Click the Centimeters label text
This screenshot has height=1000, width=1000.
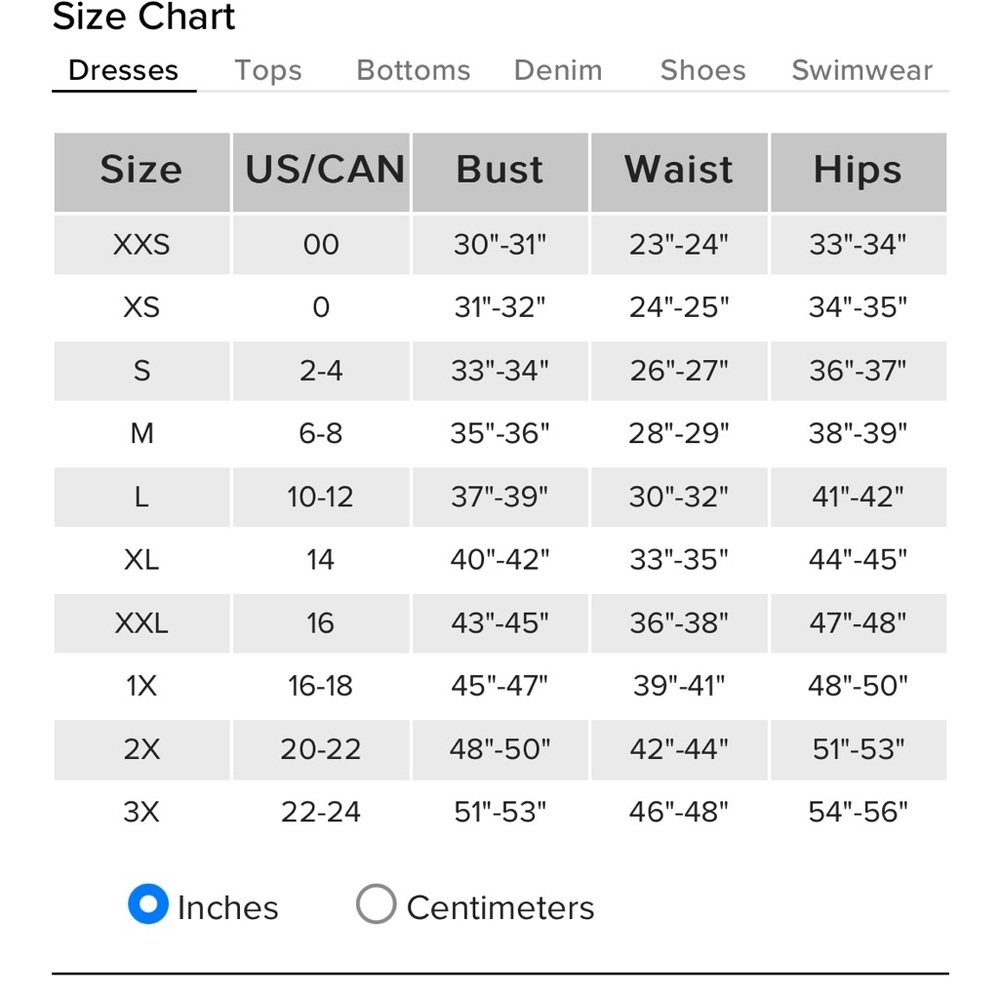click(500, 908)
